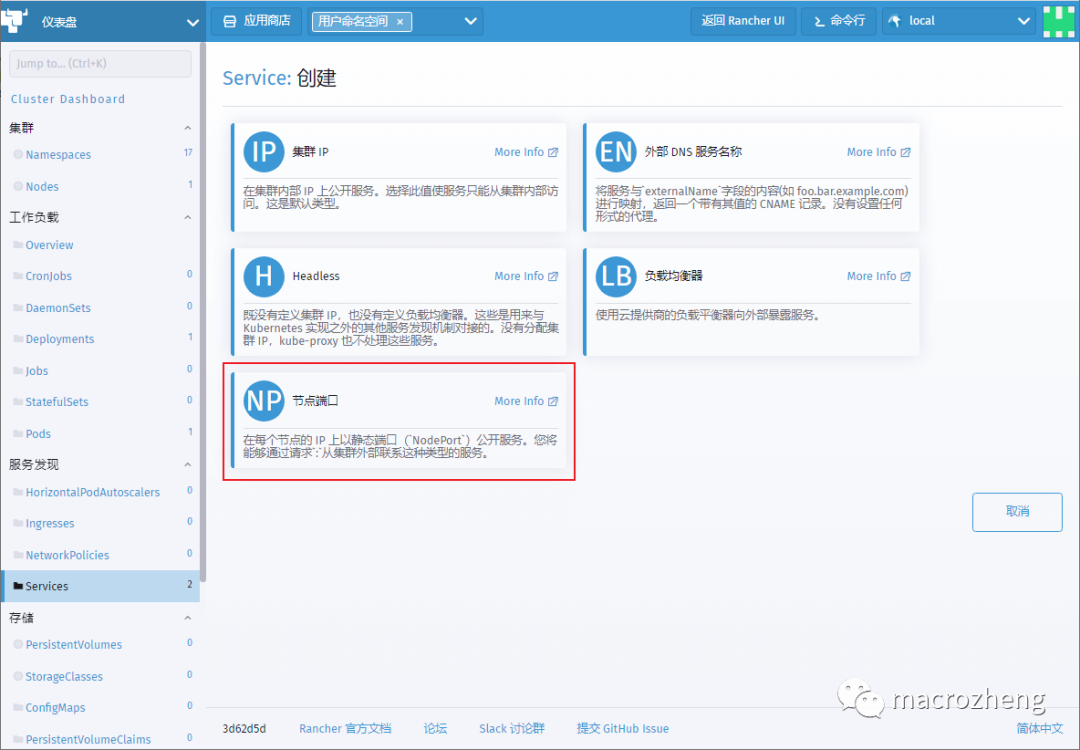Click 返回 Rancher UI button
The height and width of the screenshot is (750, 1080).
point(743,21)
